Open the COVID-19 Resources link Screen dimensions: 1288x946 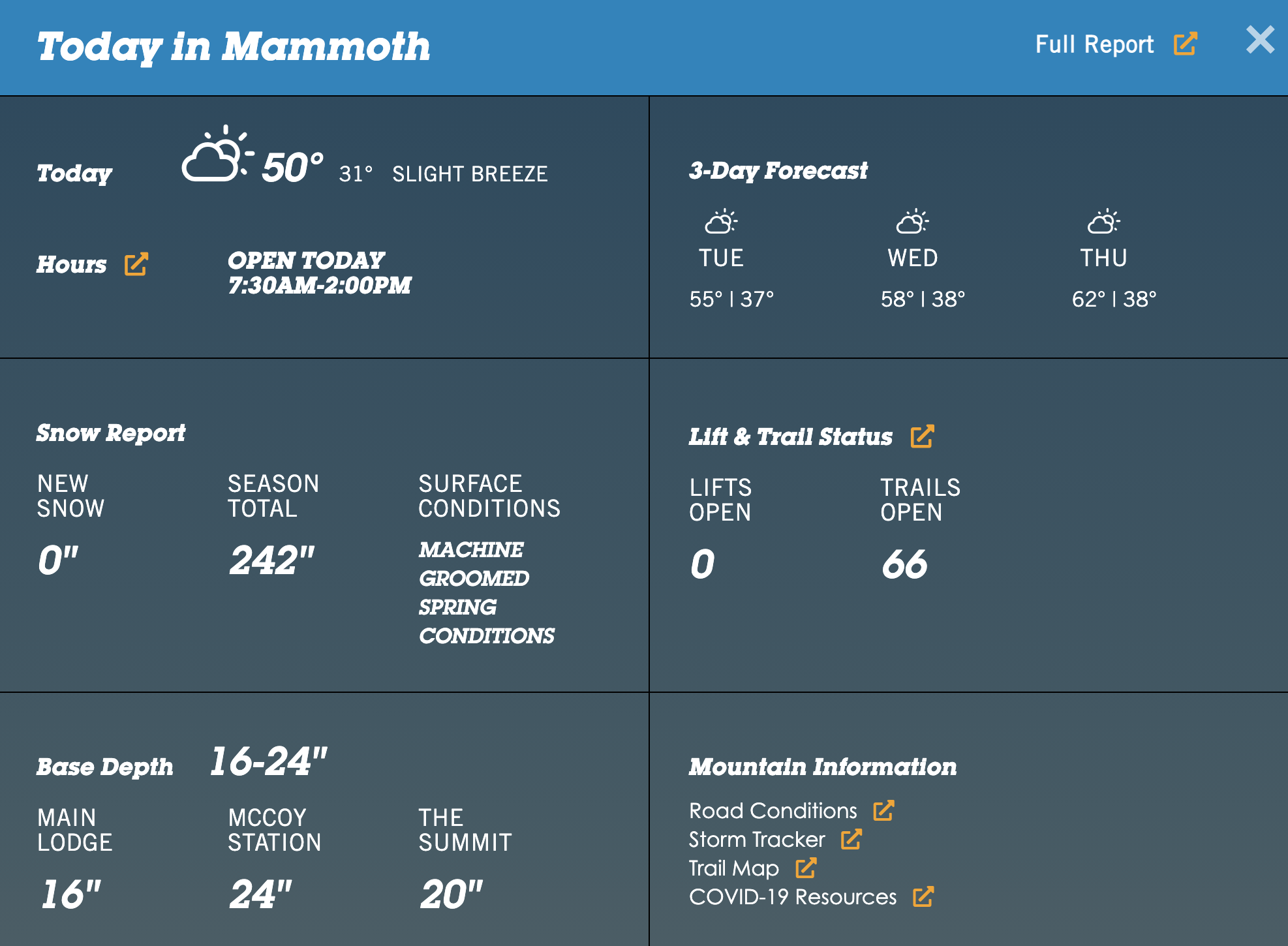tap(793, 896)
